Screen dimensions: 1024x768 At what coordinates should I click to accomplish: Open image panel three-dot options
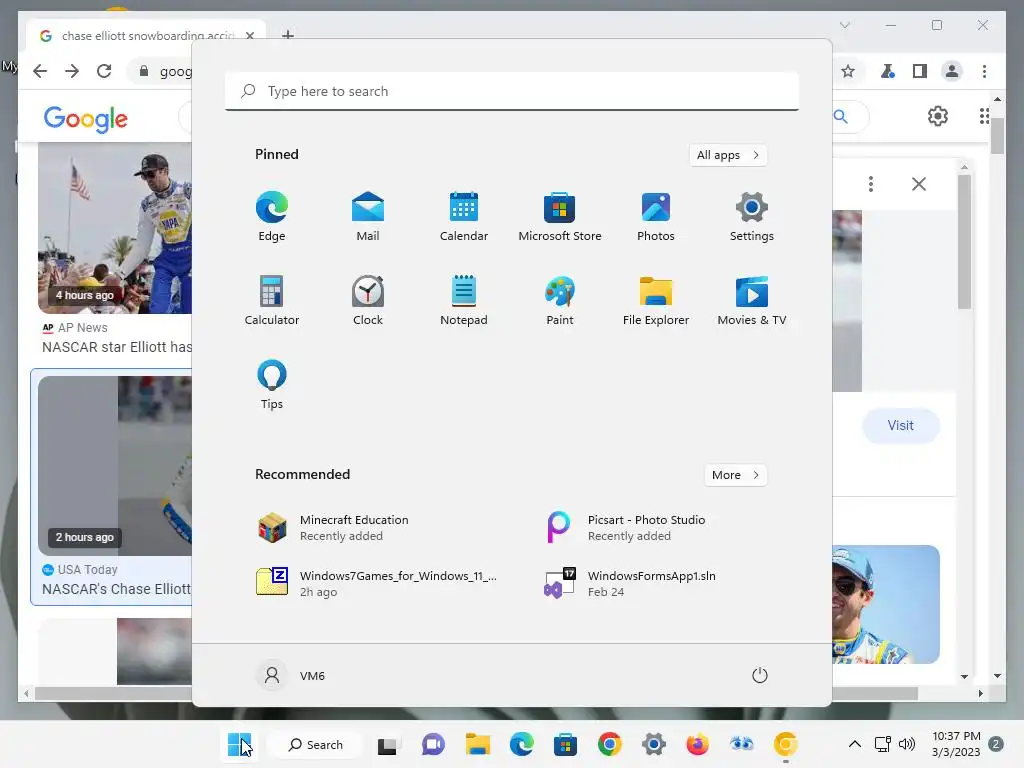tap(871, 184)
